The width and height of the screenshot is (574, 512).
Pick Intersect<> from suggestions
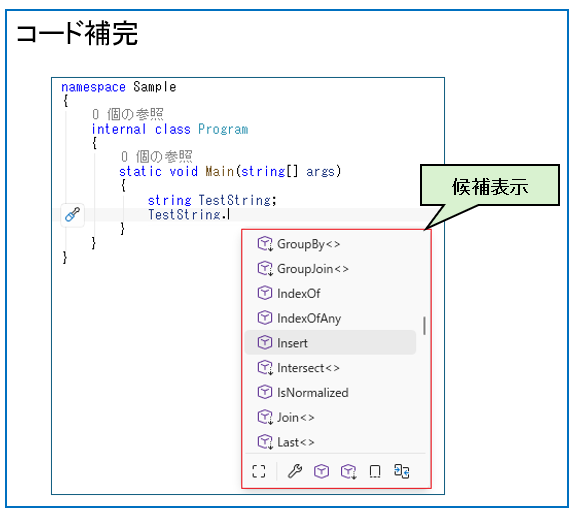(x=330, y=368)
